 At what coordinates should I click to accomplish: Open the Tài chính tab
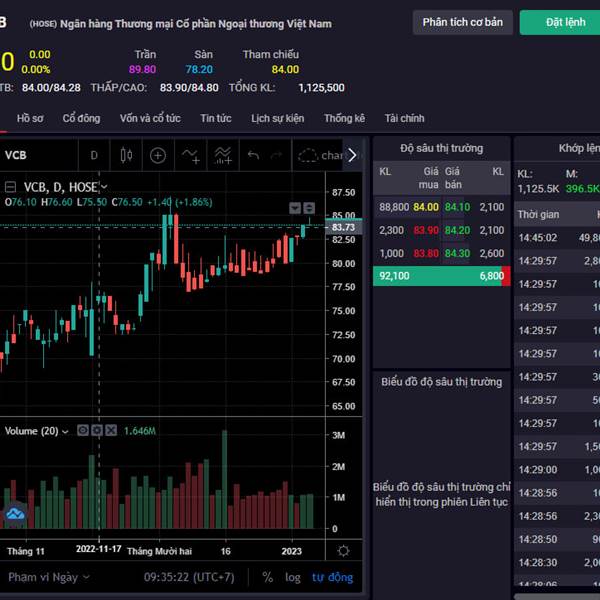tap(404, 118)
